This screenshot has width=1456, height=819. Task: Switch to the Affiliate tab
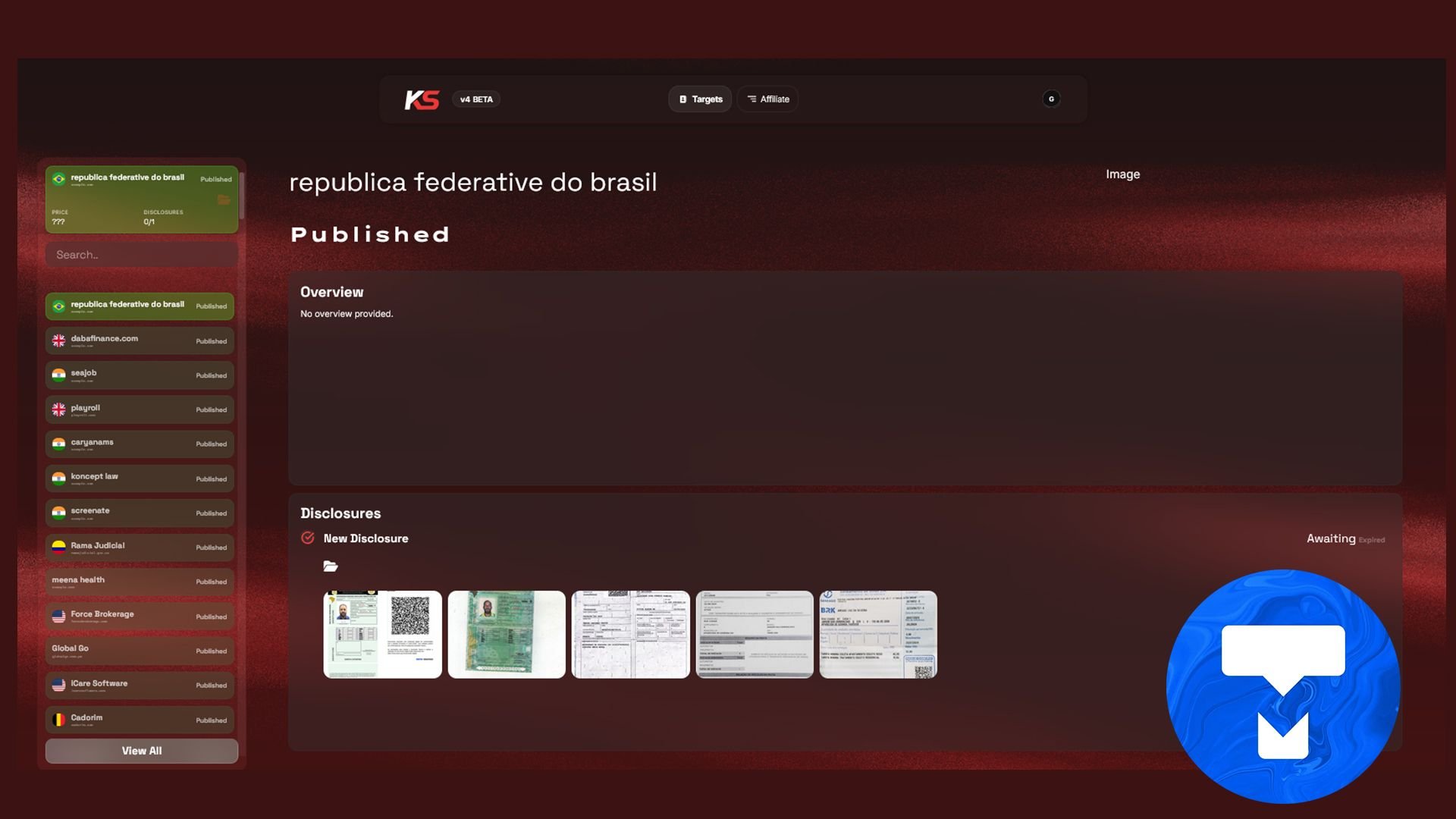coord(767,99)
